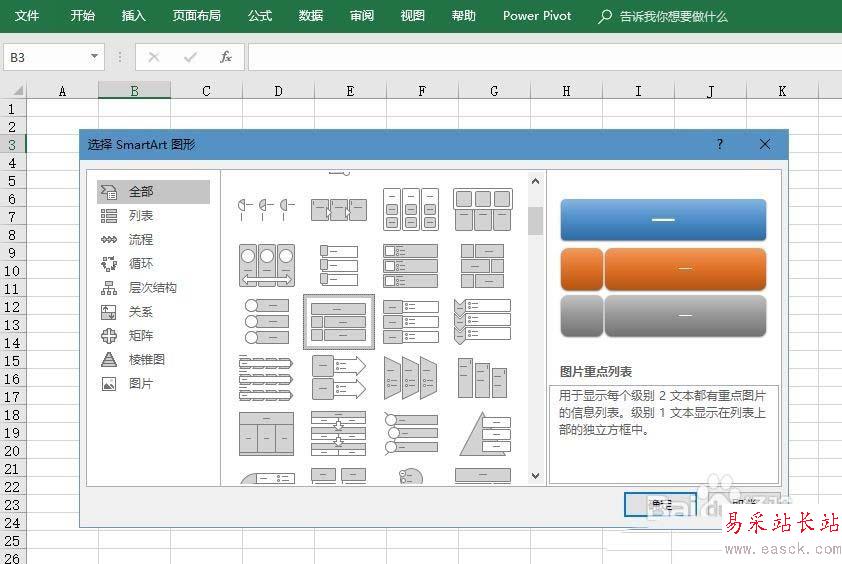Screen dimensions: 842x564
Task: Click the blue bar in layout preview
Action: click(x=663, y=220)
